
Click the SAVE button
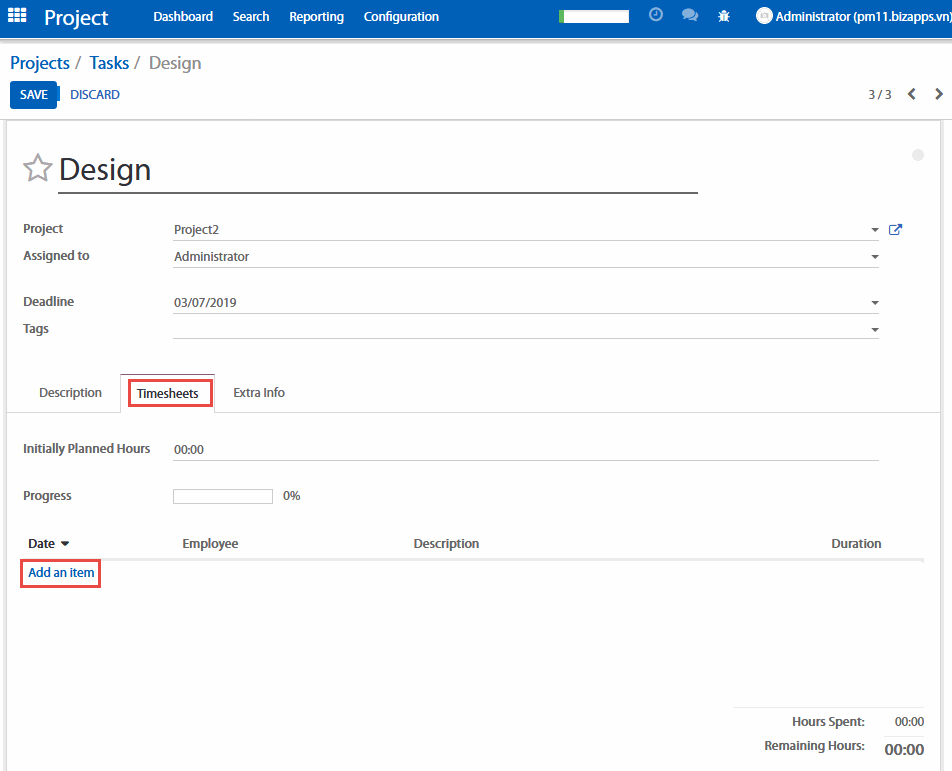tap(33, 95)
